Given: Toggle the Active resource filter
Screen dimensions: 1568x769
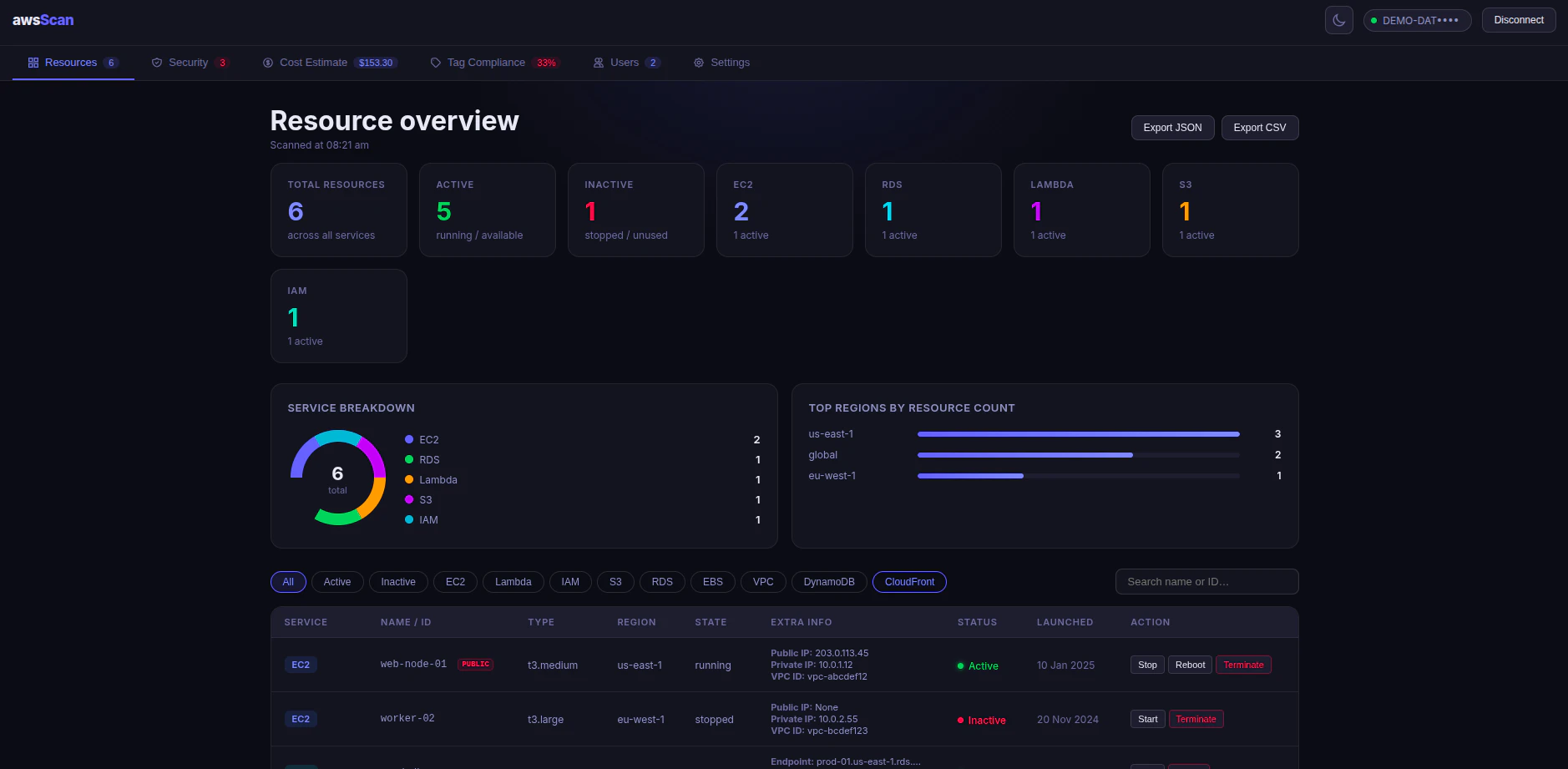Looking at the screenshot, I should coord(336,581).
